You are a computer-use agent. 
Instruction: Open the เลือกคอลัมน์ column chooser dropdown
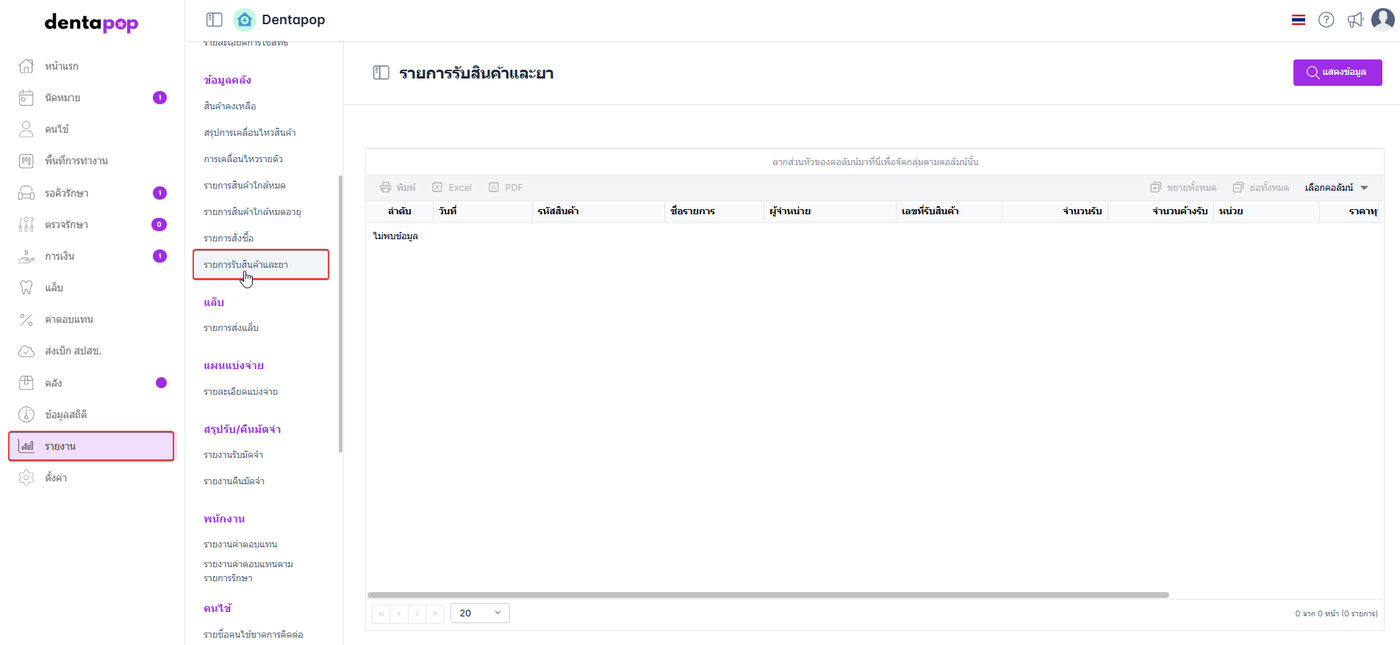click(x=1337, y=187)
